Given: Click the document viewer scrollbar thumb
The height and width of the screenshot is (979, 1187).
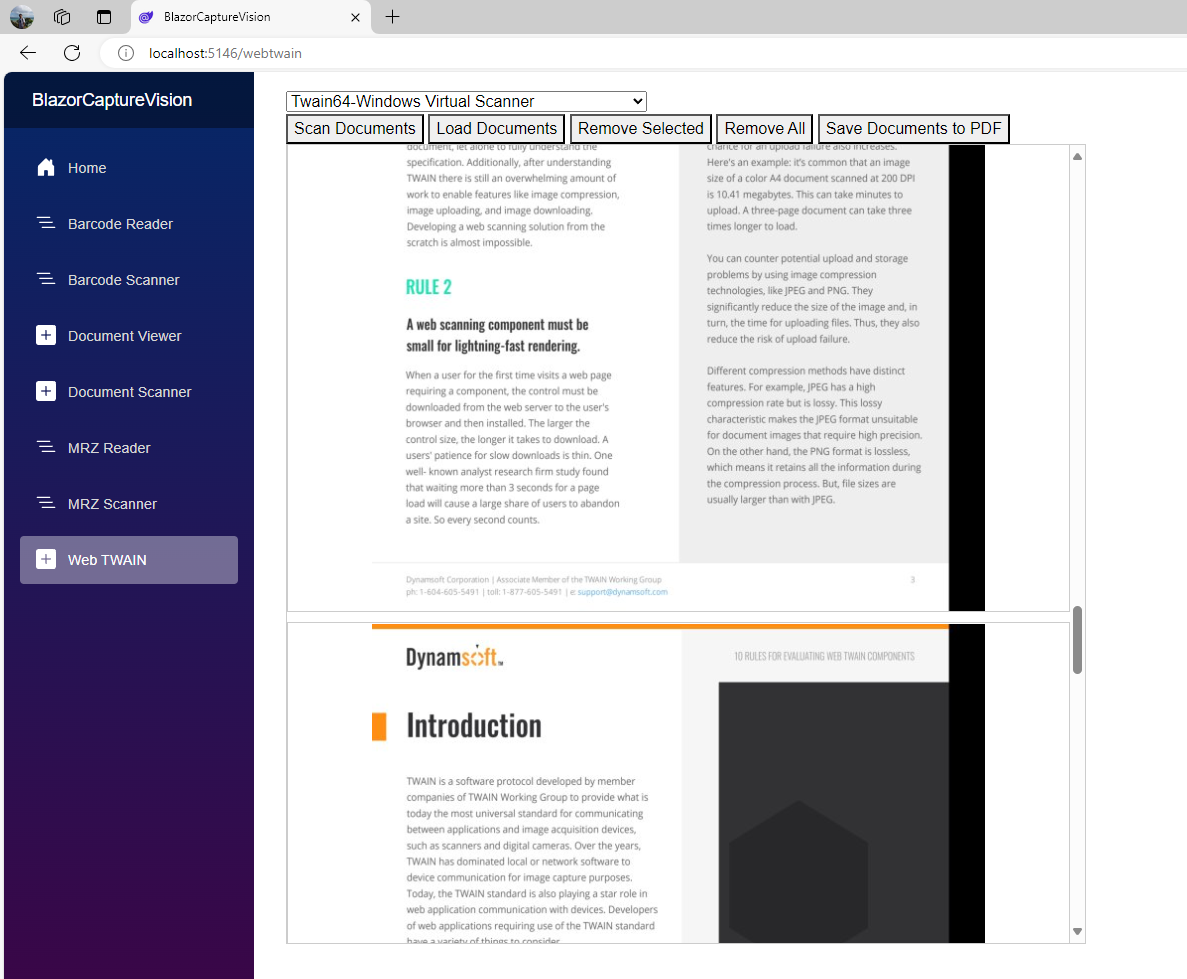Looking at the screenshot, I should click(1077, 640).
